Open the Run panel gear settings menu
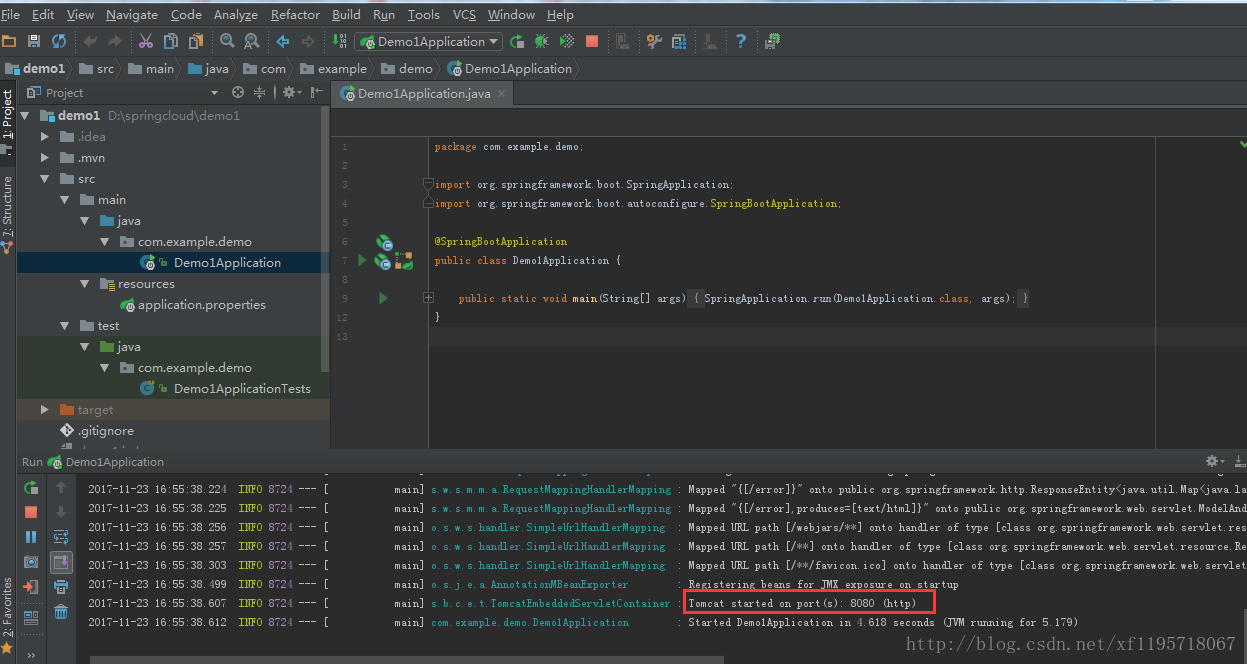Viewport: 1247px width, 664px height. point(1215,461)
